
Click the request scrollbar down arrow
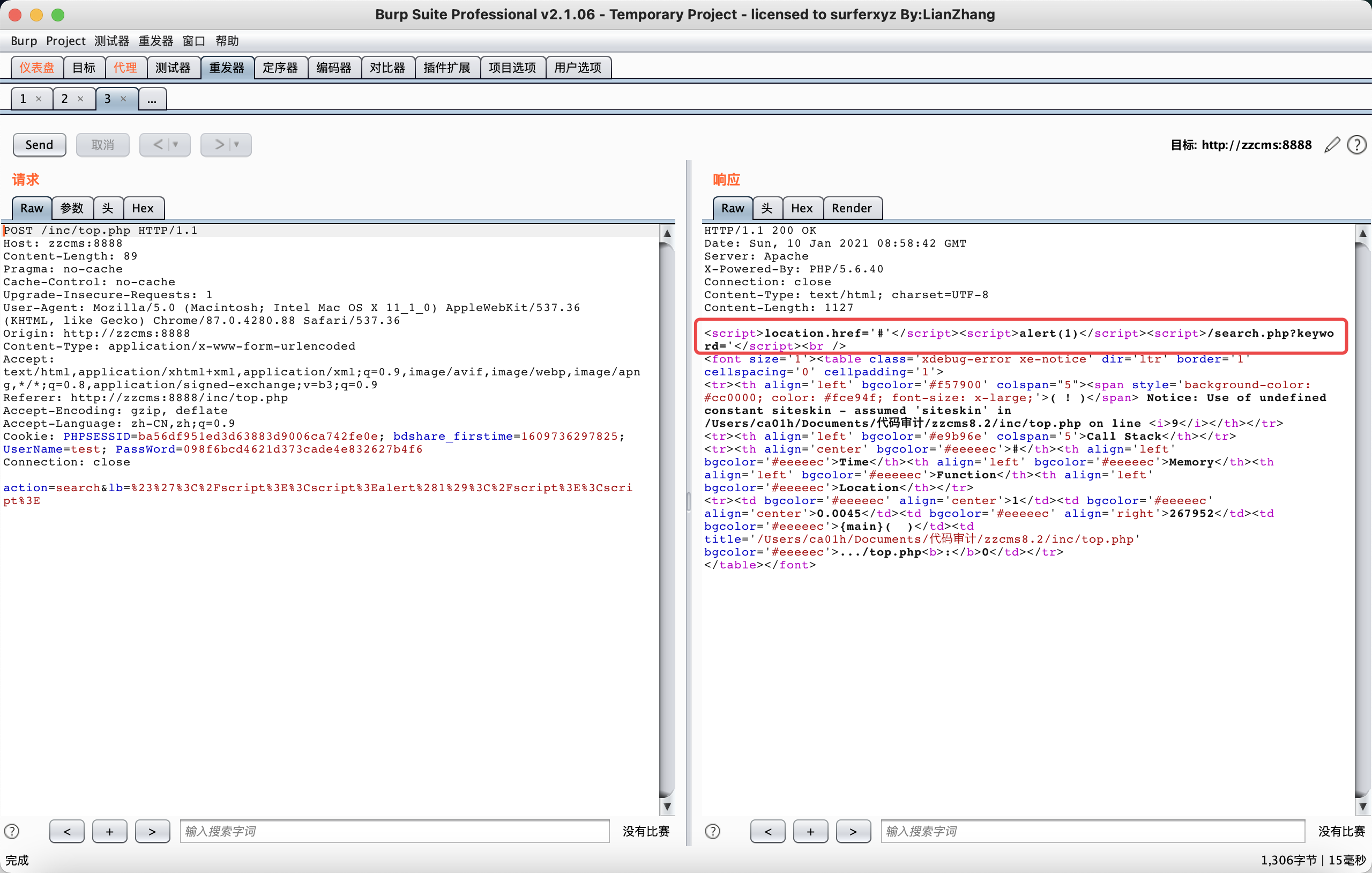click(x=667, y=807)
